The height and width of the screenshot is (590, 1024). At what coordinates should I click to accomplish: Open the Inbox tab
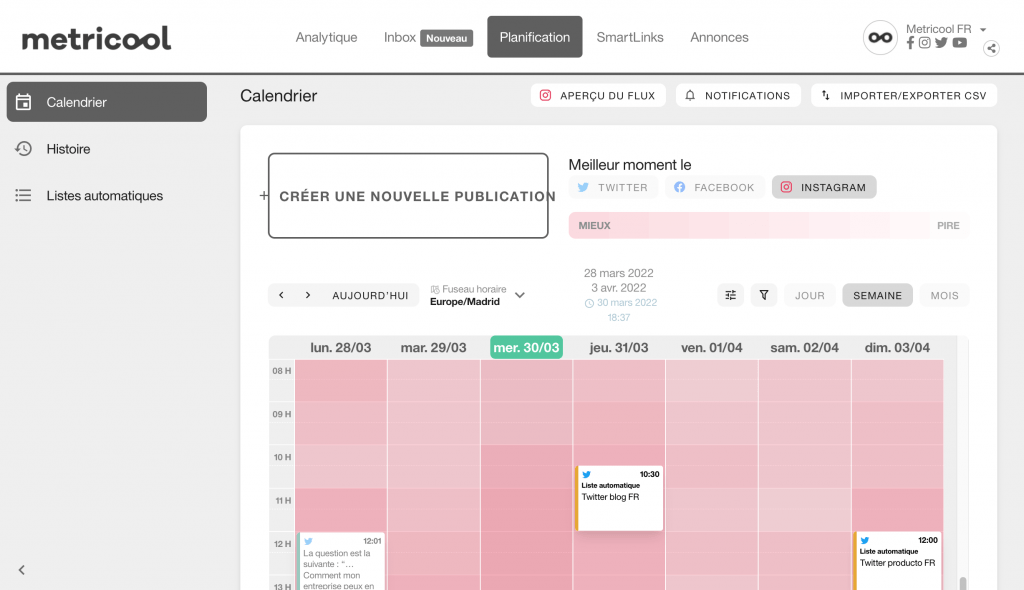pyautogui.click(x=428, y=37)
